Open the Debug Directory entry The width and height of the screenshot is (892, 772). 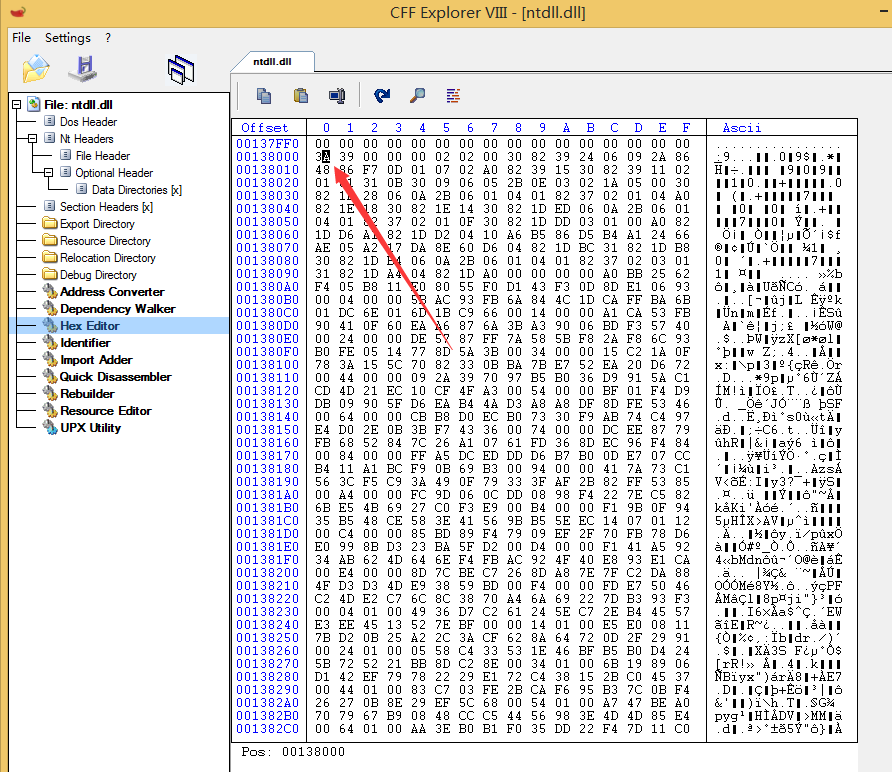point(98,275)
